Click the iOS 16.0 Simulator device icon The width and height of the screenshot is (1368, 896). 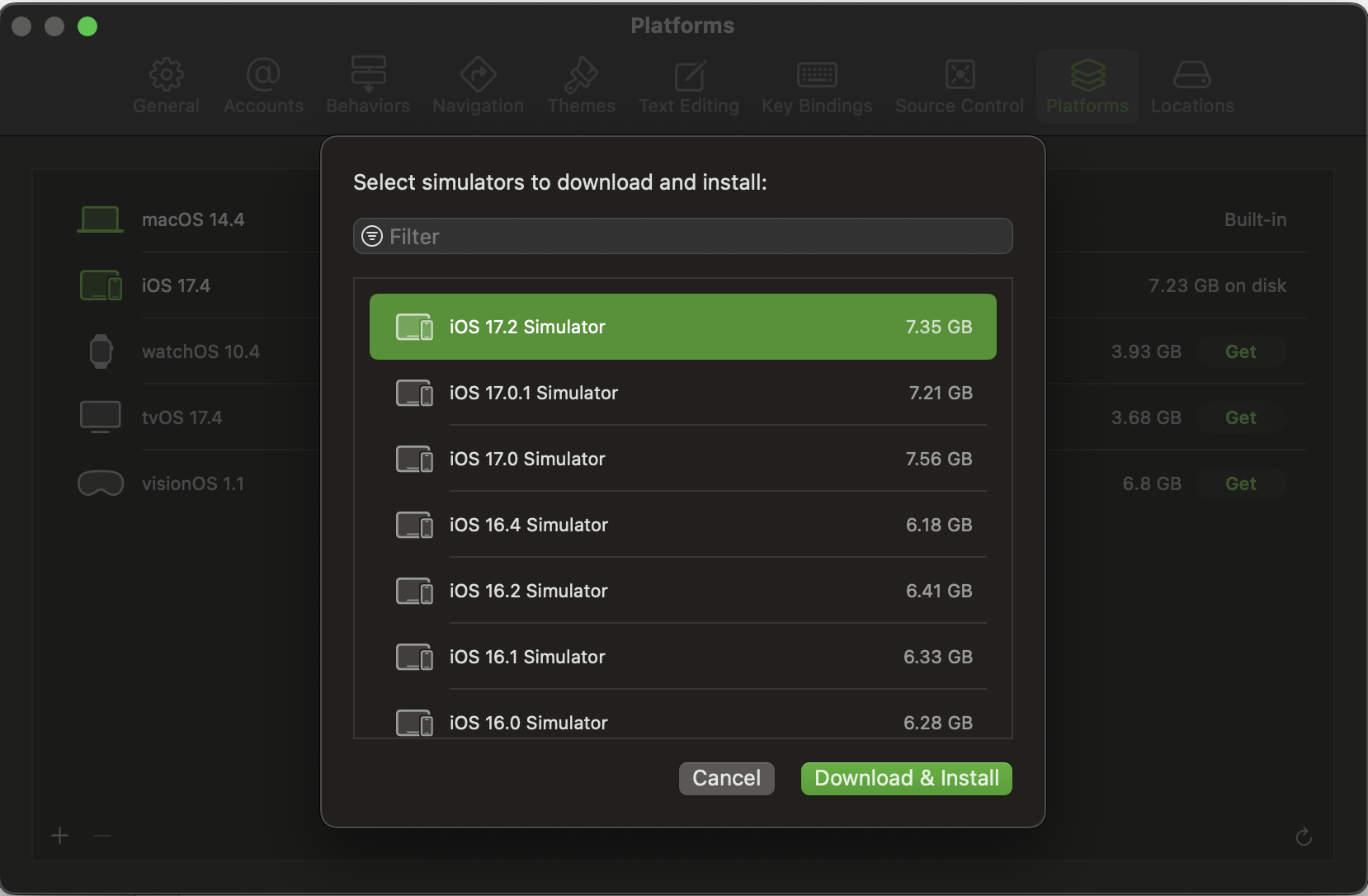pyautogui.click(x=414, y=723)
